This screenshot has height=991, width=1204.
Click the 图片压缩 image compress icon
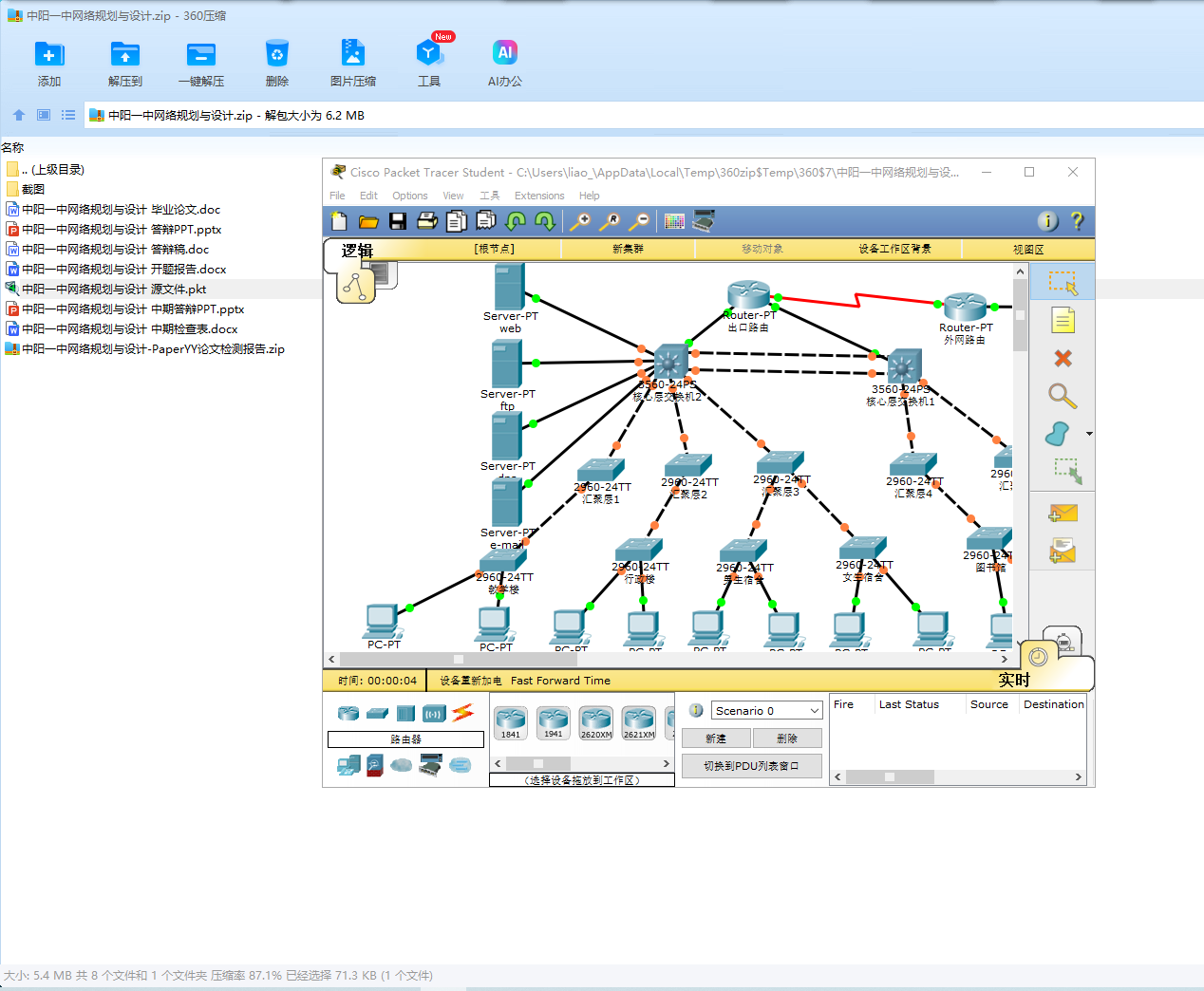coord(353,65)
